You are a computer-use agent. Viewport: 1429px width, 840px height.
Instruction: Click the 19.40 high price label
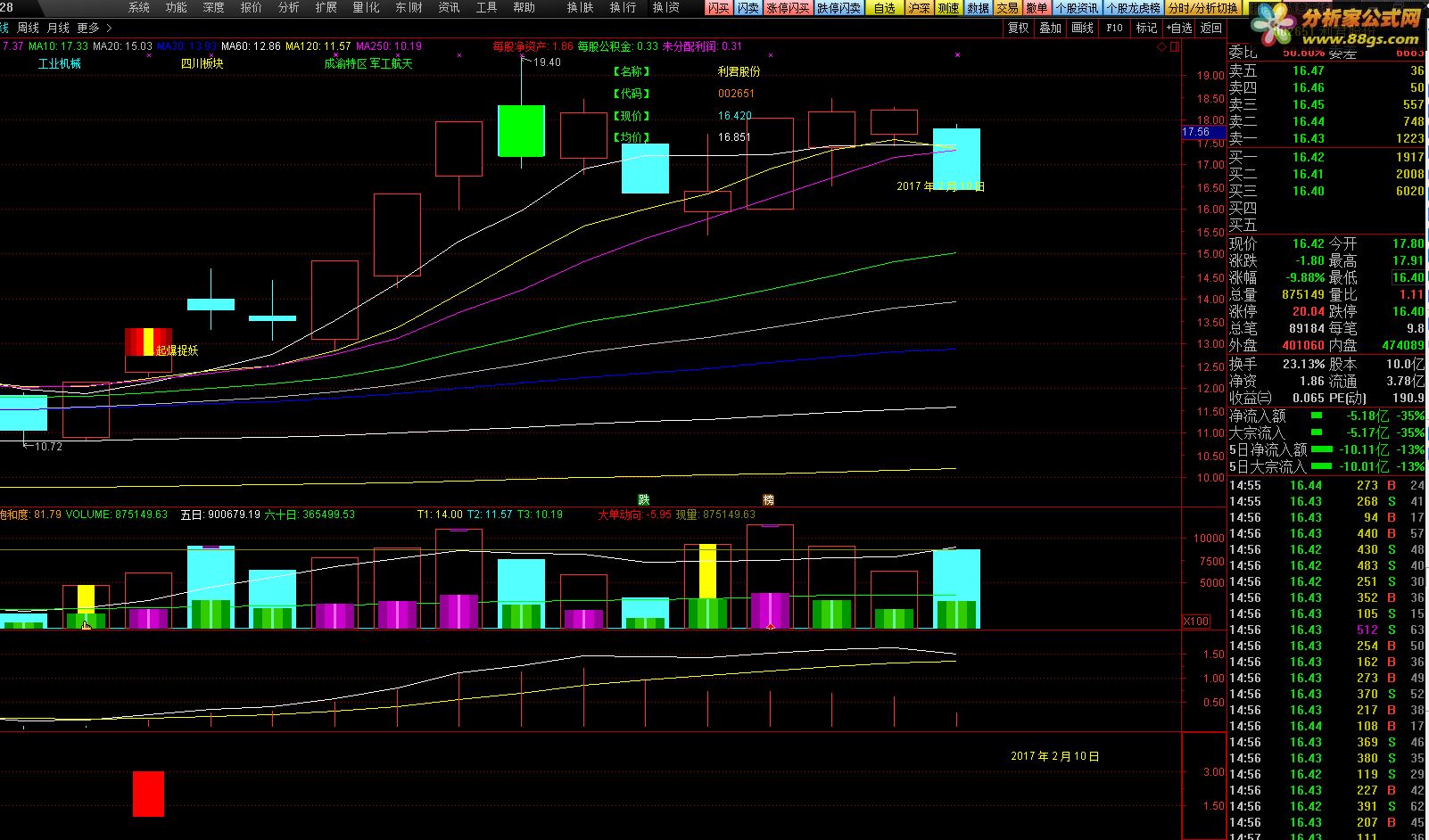(547, 62)
